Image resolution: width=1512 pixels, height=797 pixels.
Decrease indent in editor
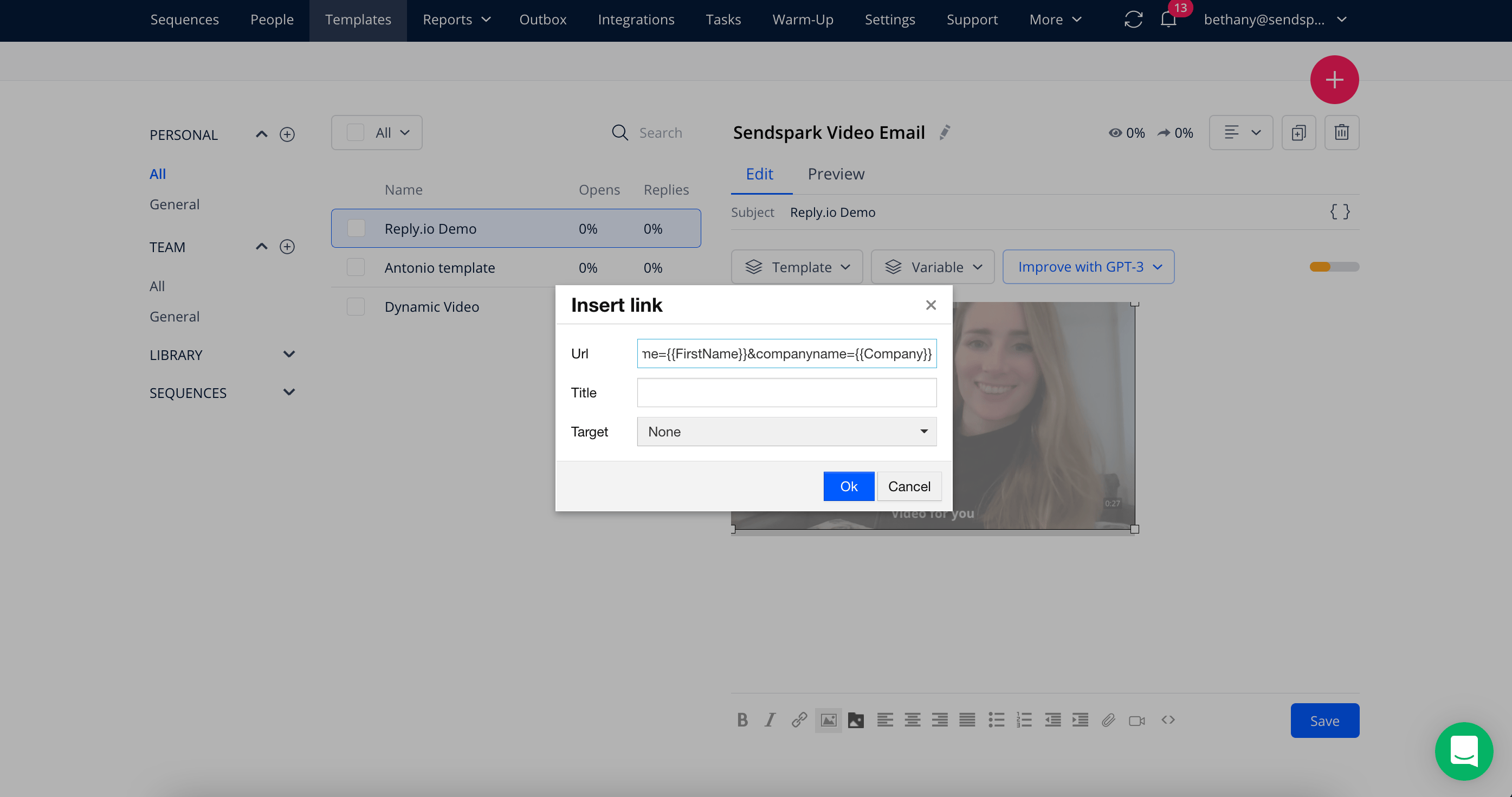click(x=1052, y=720)
